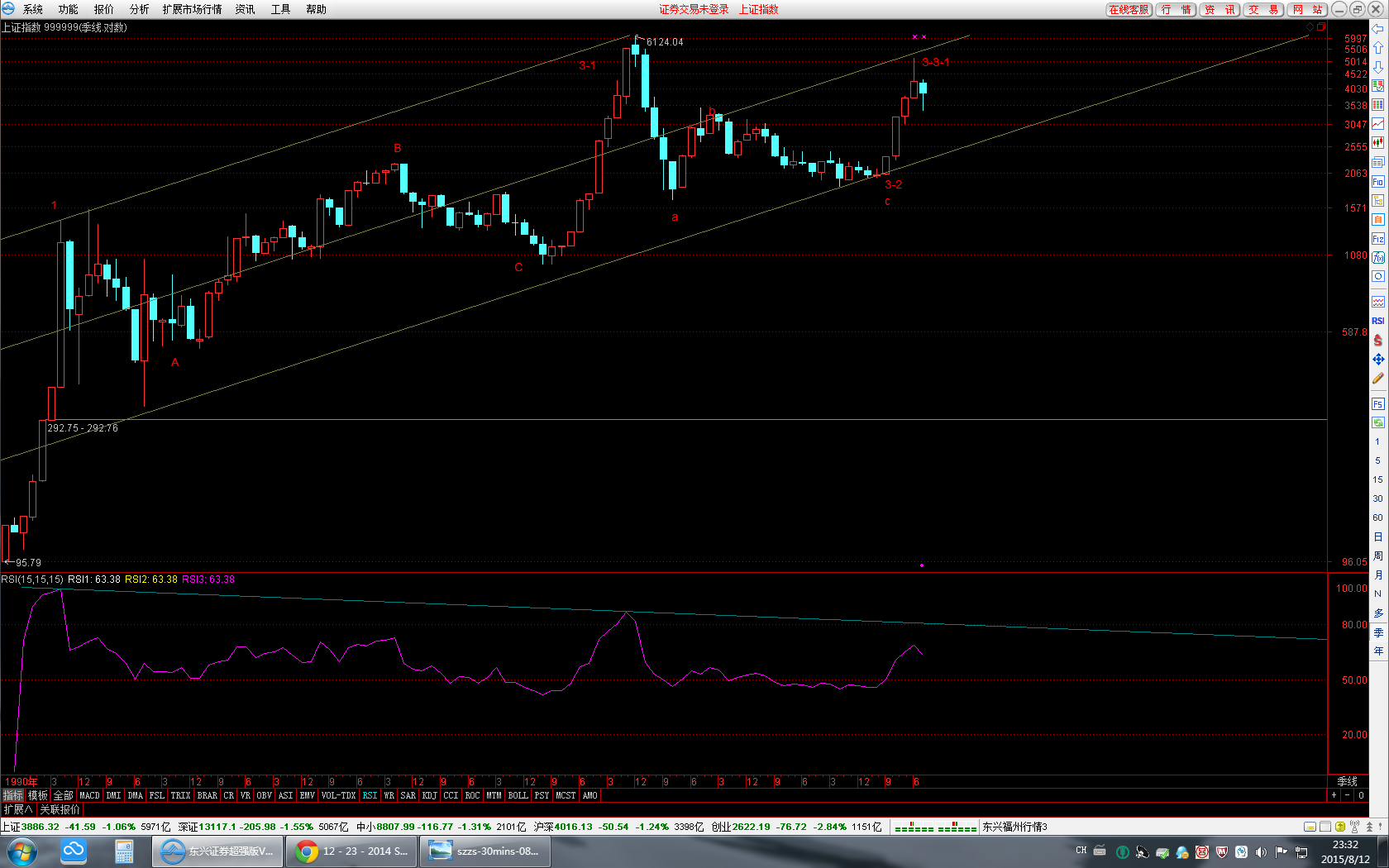This screenshot has height=868, width=1389.
Task: Select the VOL-TDX indicator tab
Action: [339, 795]
